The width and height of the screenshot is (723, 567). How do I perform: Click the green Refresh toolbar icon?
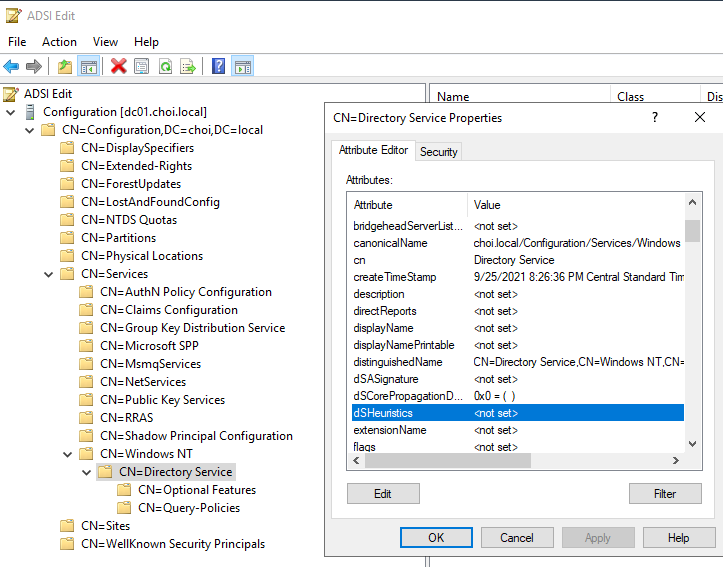tap(165, 66)
